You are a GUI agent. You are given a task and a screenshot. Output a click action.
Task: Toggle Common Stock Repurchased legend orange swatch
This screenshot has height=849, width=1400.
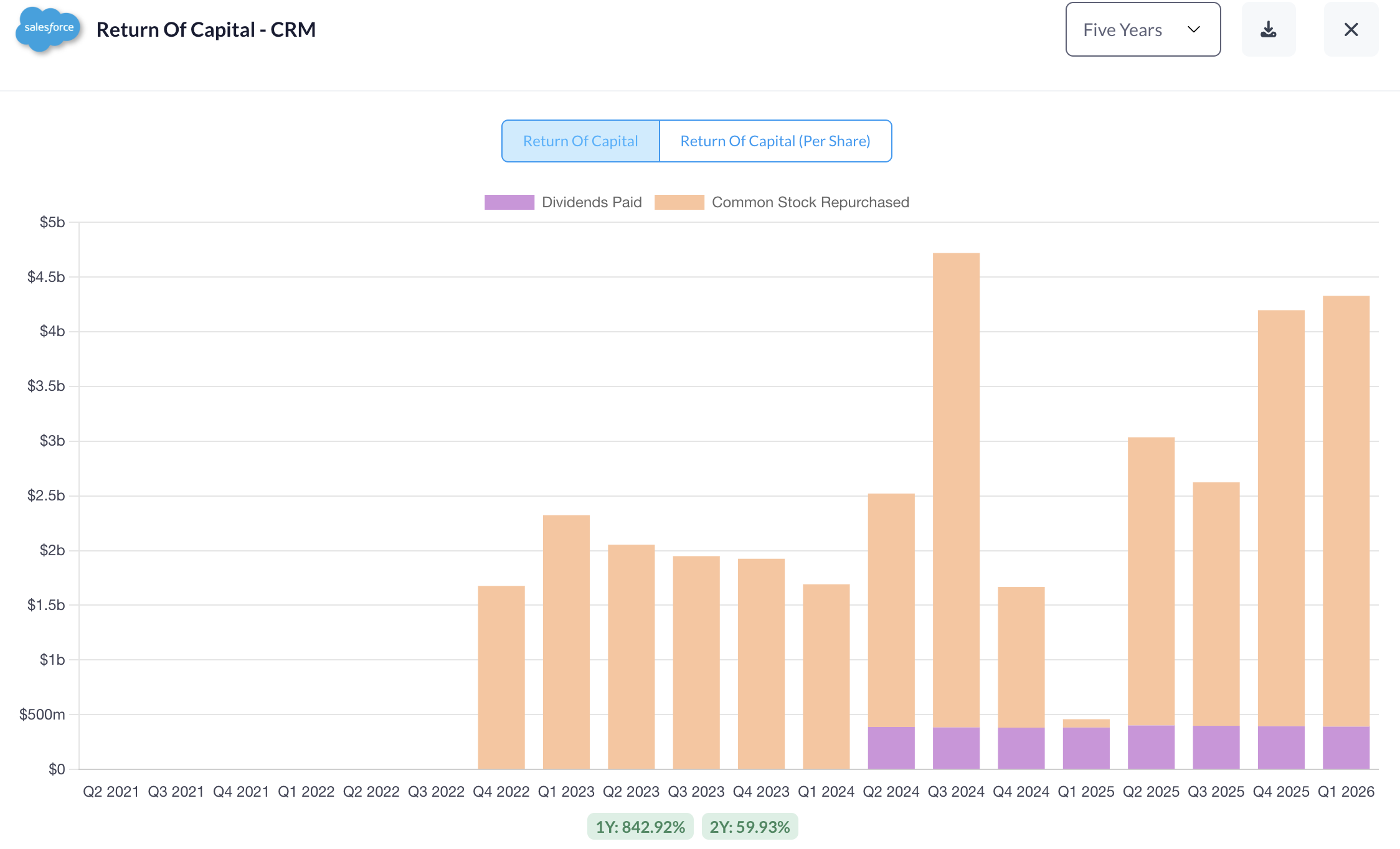pos(679,202)
